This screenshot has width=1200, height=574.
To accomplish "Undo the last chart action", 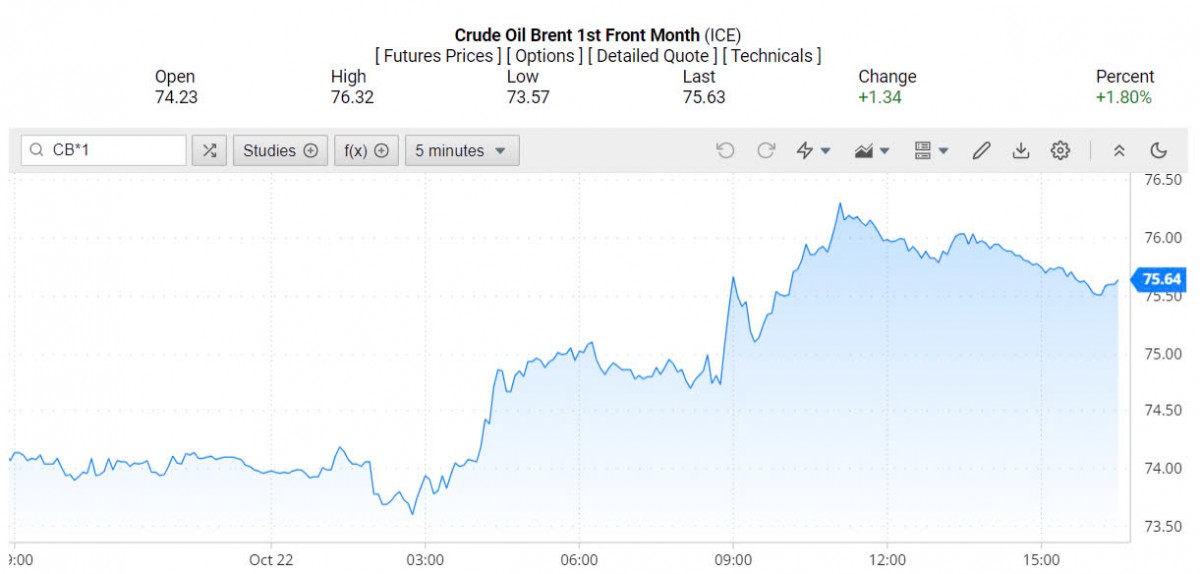I will (725, 151).
